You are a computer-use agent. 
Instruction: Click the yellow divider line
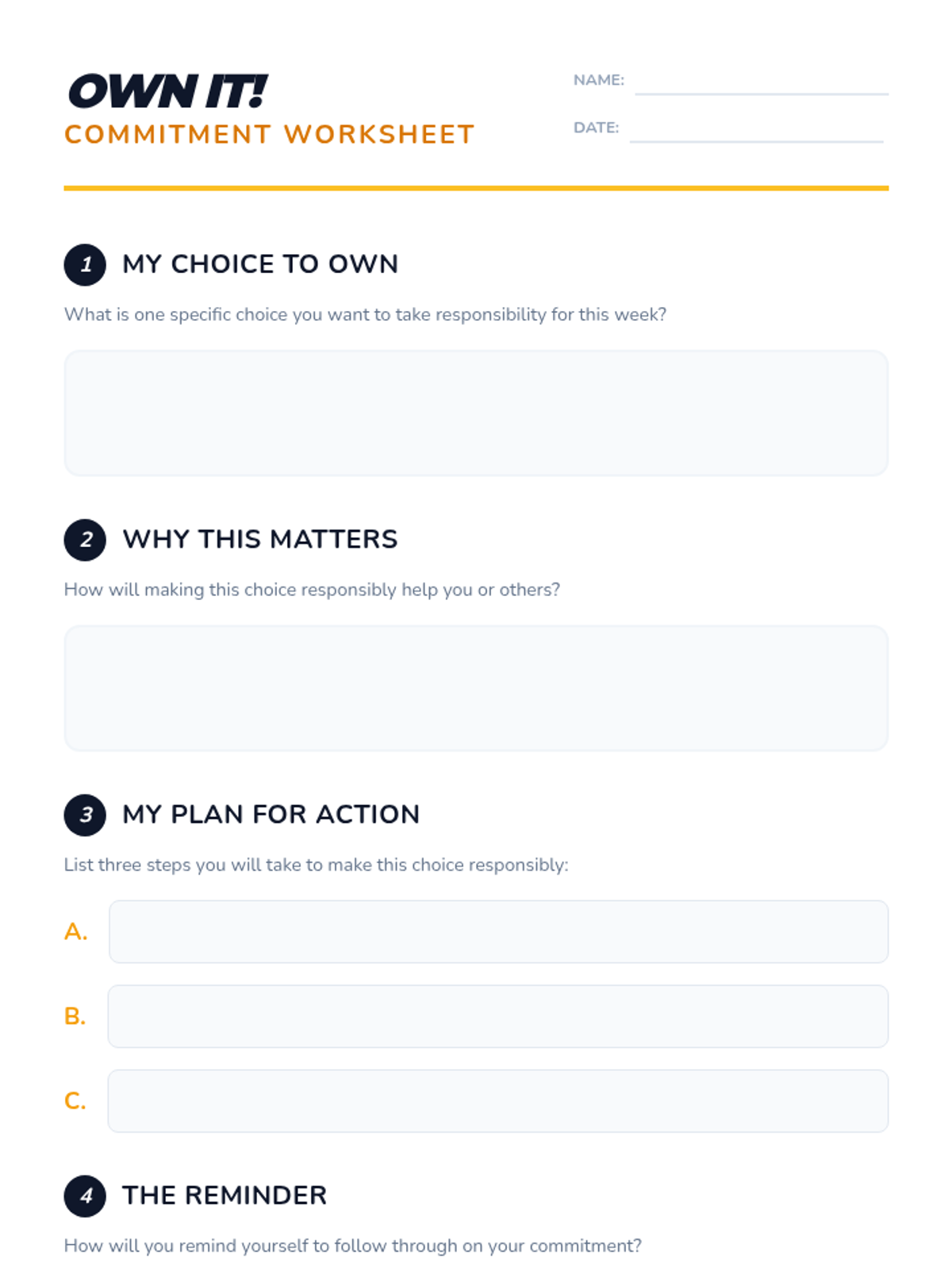(476, 188)
